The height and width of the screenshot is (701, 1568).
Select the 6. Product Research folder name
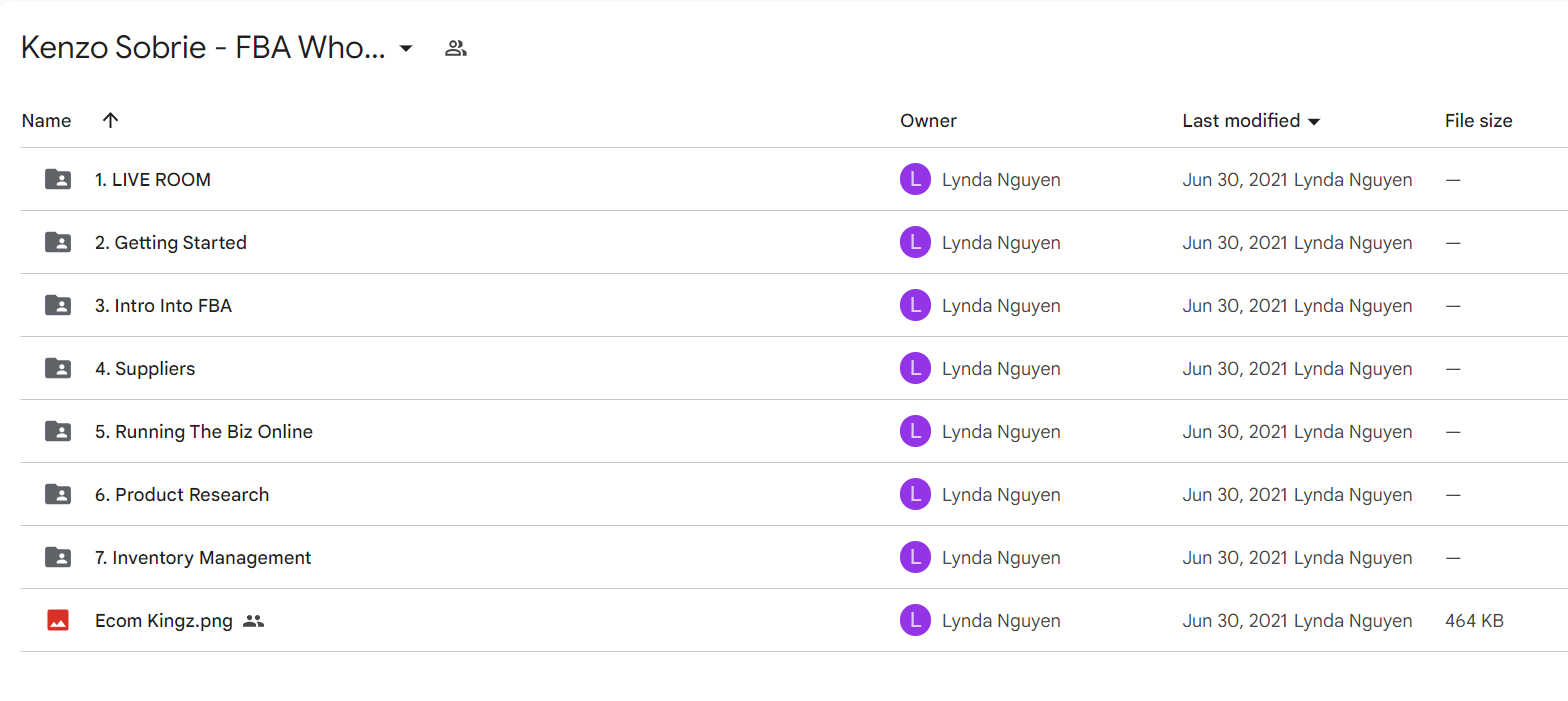point(182,495)
